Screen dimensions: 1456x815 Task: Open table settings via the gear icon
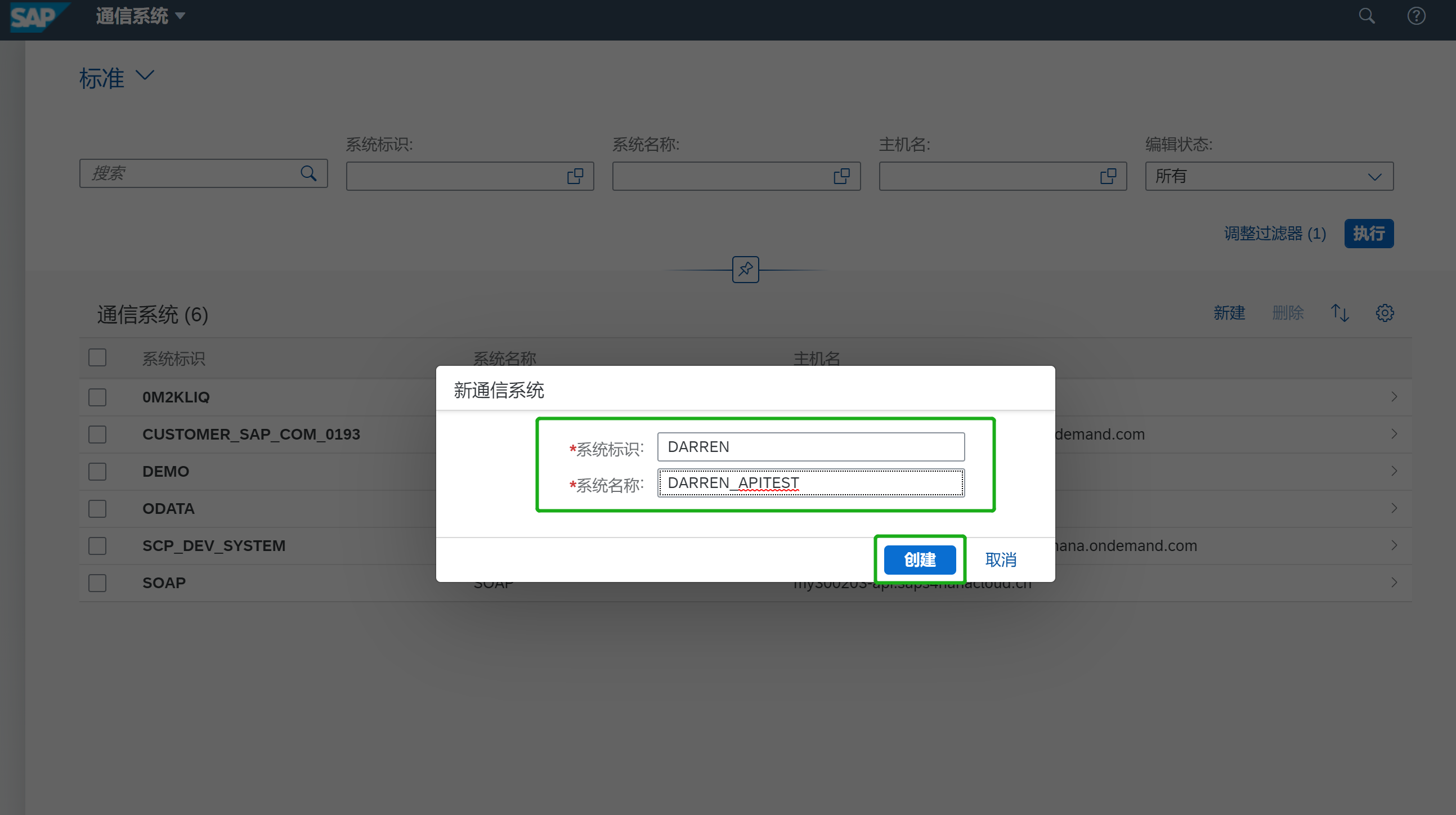pos(1384,312)
